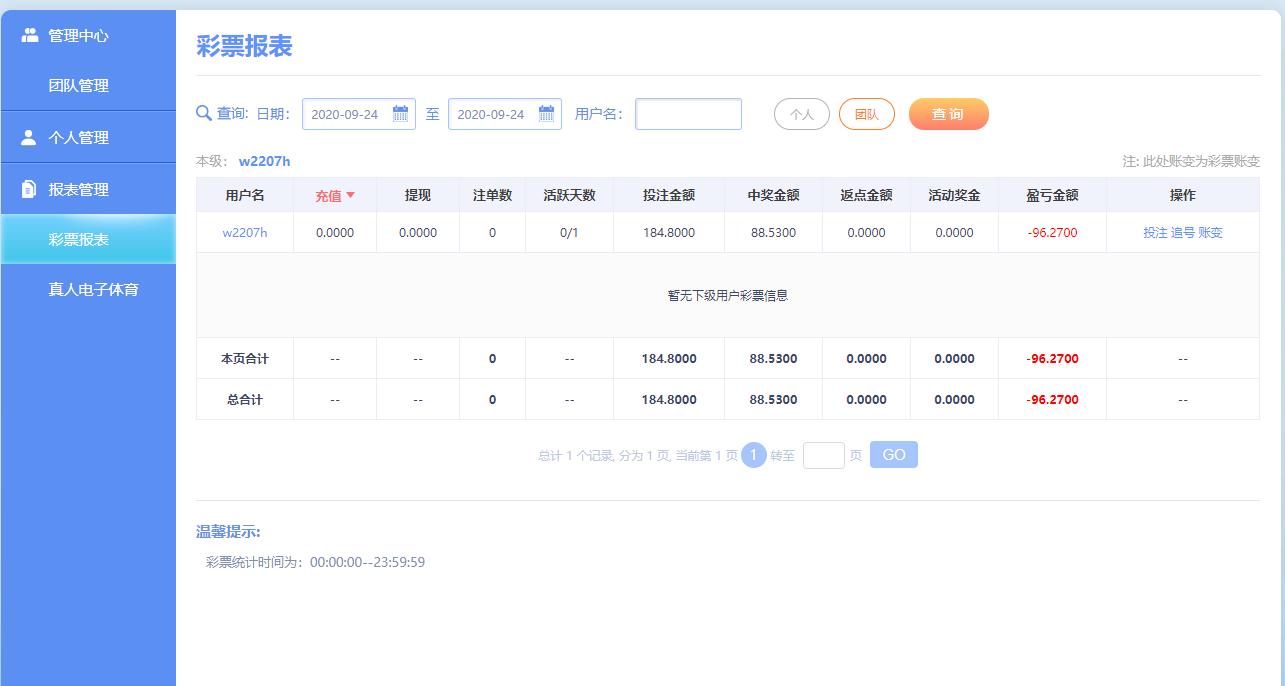Open the 账变 link for w2207h
The width and height of the screenshot is (1285, 686).
(x=1210, y=232)
